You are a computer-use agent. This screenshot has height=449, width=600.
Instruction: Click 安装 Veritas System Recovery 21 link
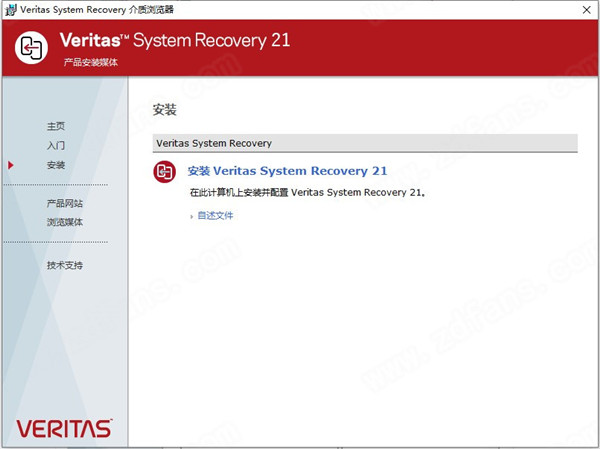[287, 171]
